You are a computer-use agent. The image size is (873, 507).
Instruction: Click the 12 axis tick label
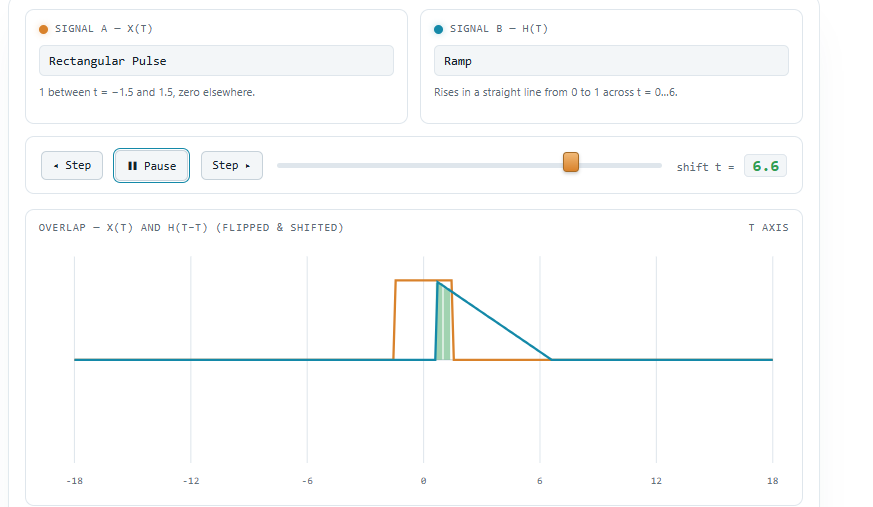[656, 481]
